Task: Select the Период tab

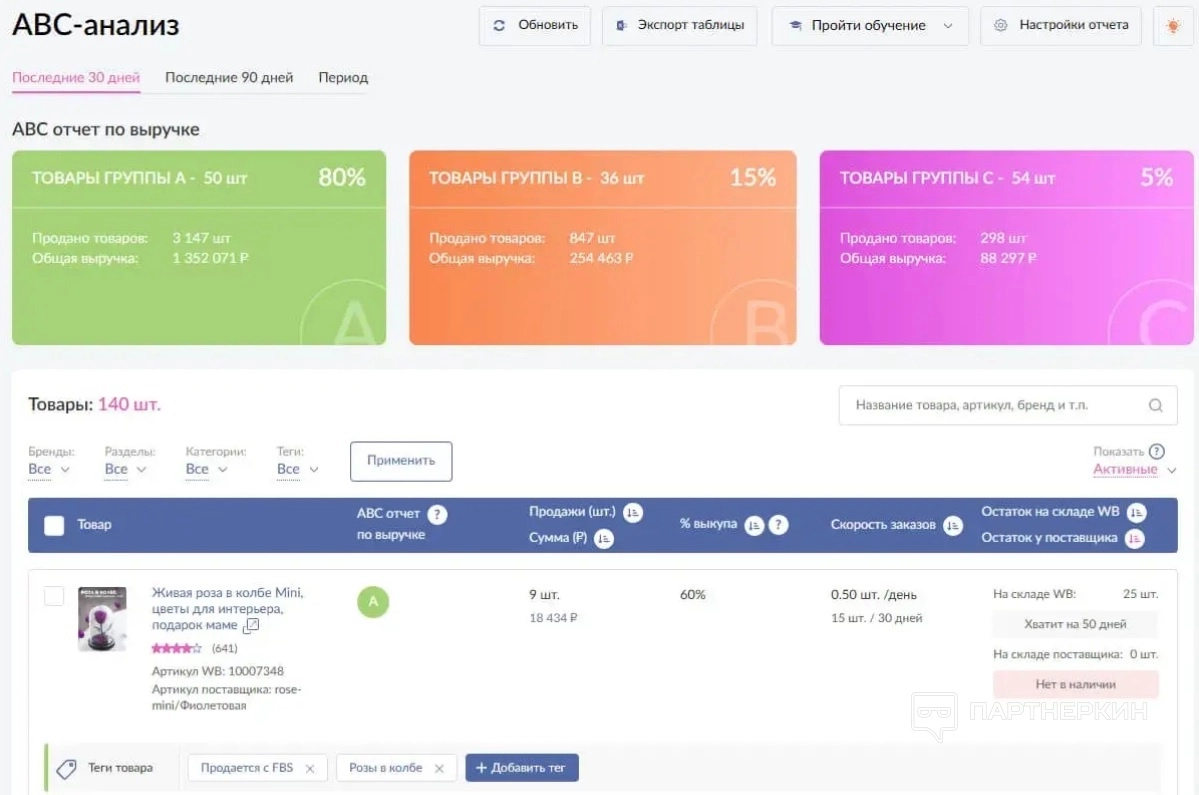Action: [x=343, y=77]
